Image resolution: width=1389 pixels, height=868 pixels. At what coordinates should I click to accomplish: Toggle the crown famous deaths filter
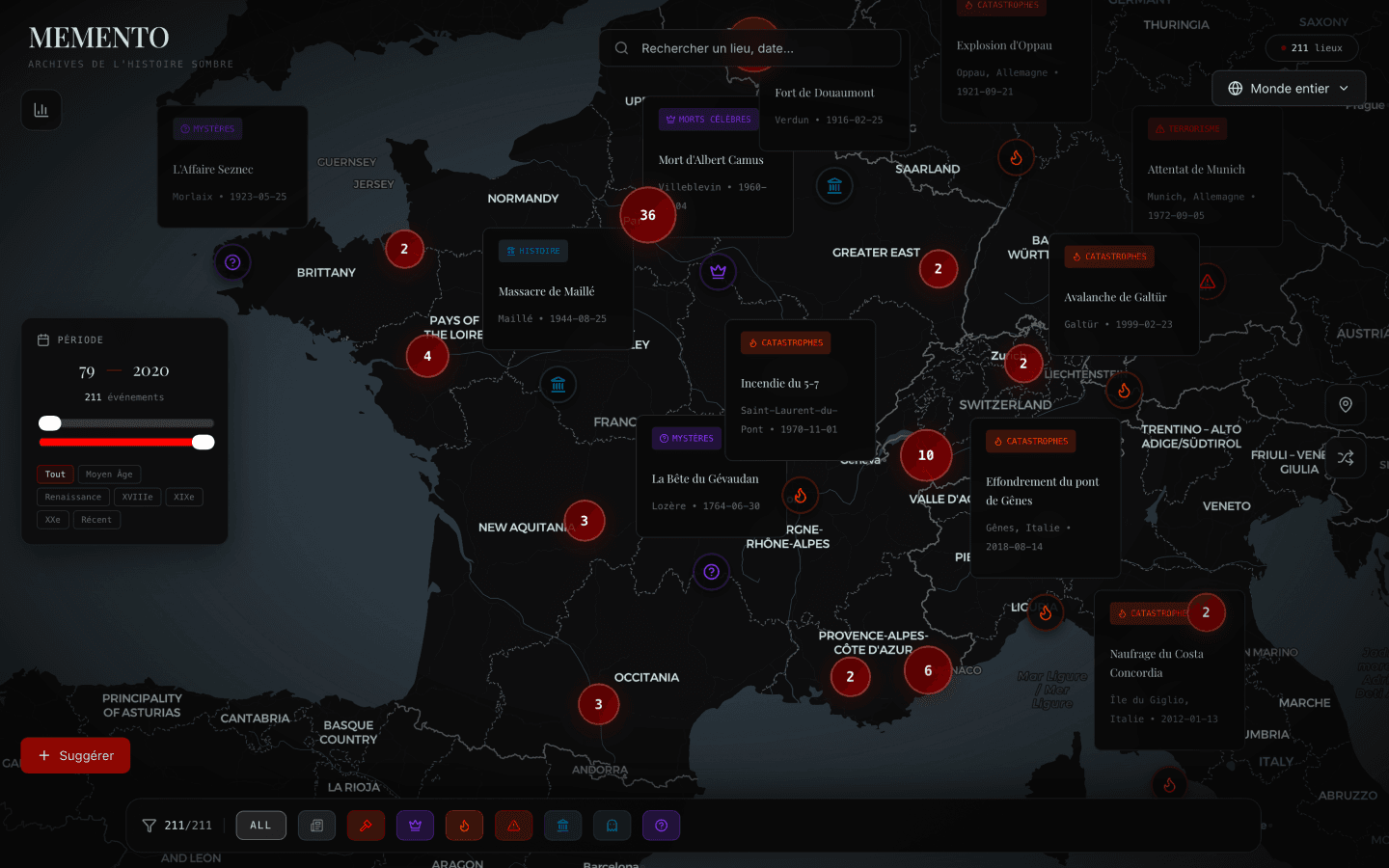coord(415,826)
